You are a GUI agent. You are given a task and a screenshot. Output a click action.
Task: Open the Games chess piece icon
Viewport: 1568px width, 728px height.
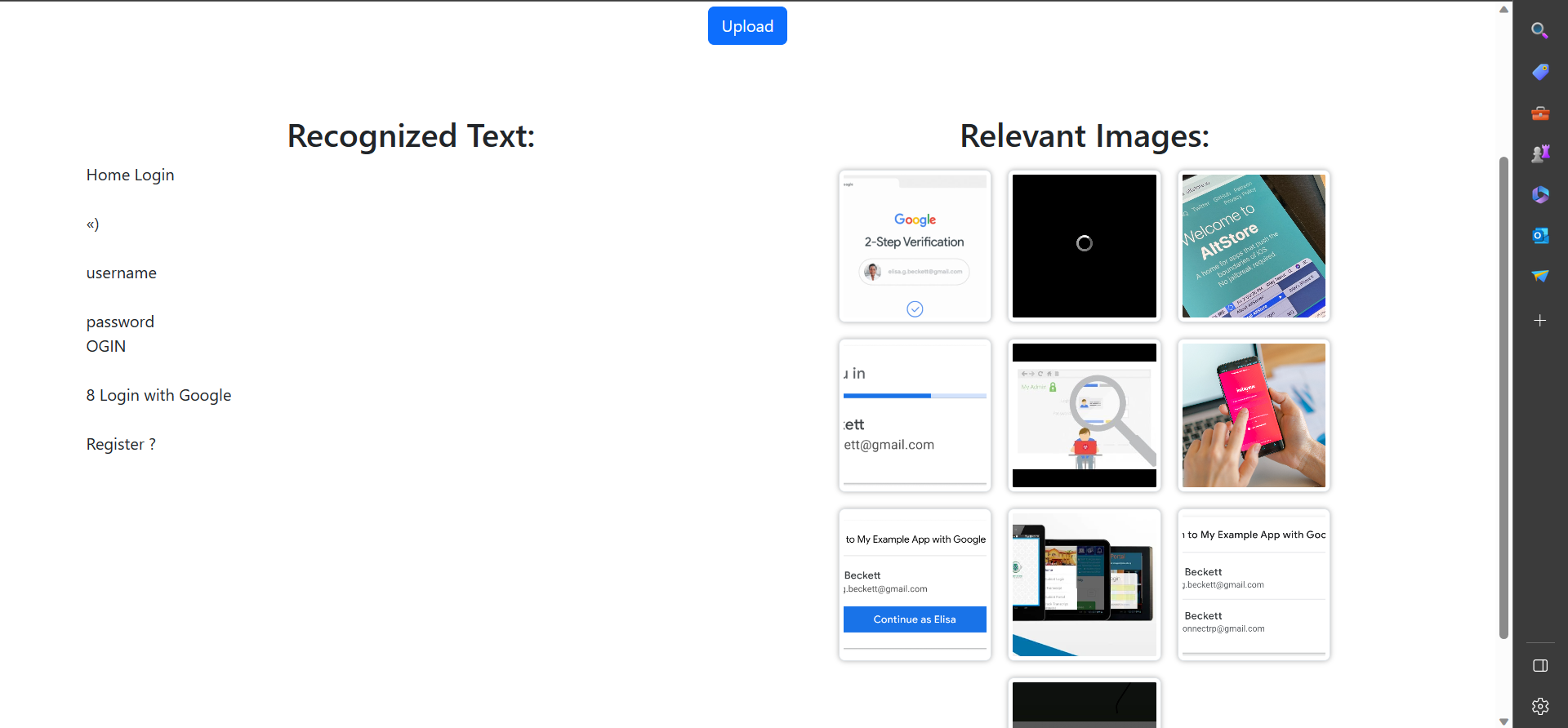(1539, 153)
